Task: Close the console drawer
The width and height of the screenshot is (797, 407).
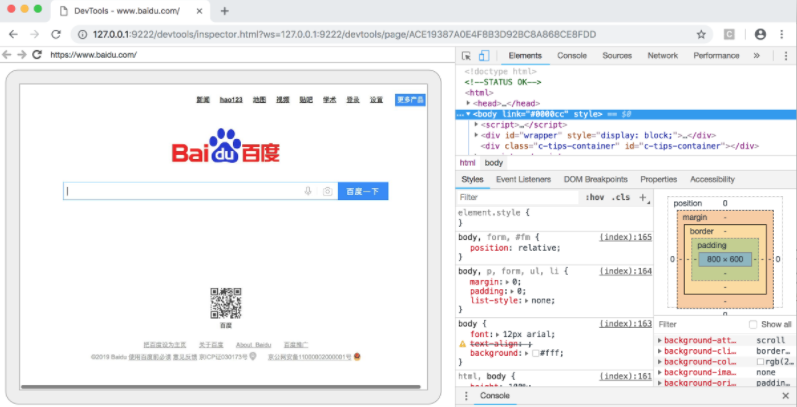Action: 786,396
